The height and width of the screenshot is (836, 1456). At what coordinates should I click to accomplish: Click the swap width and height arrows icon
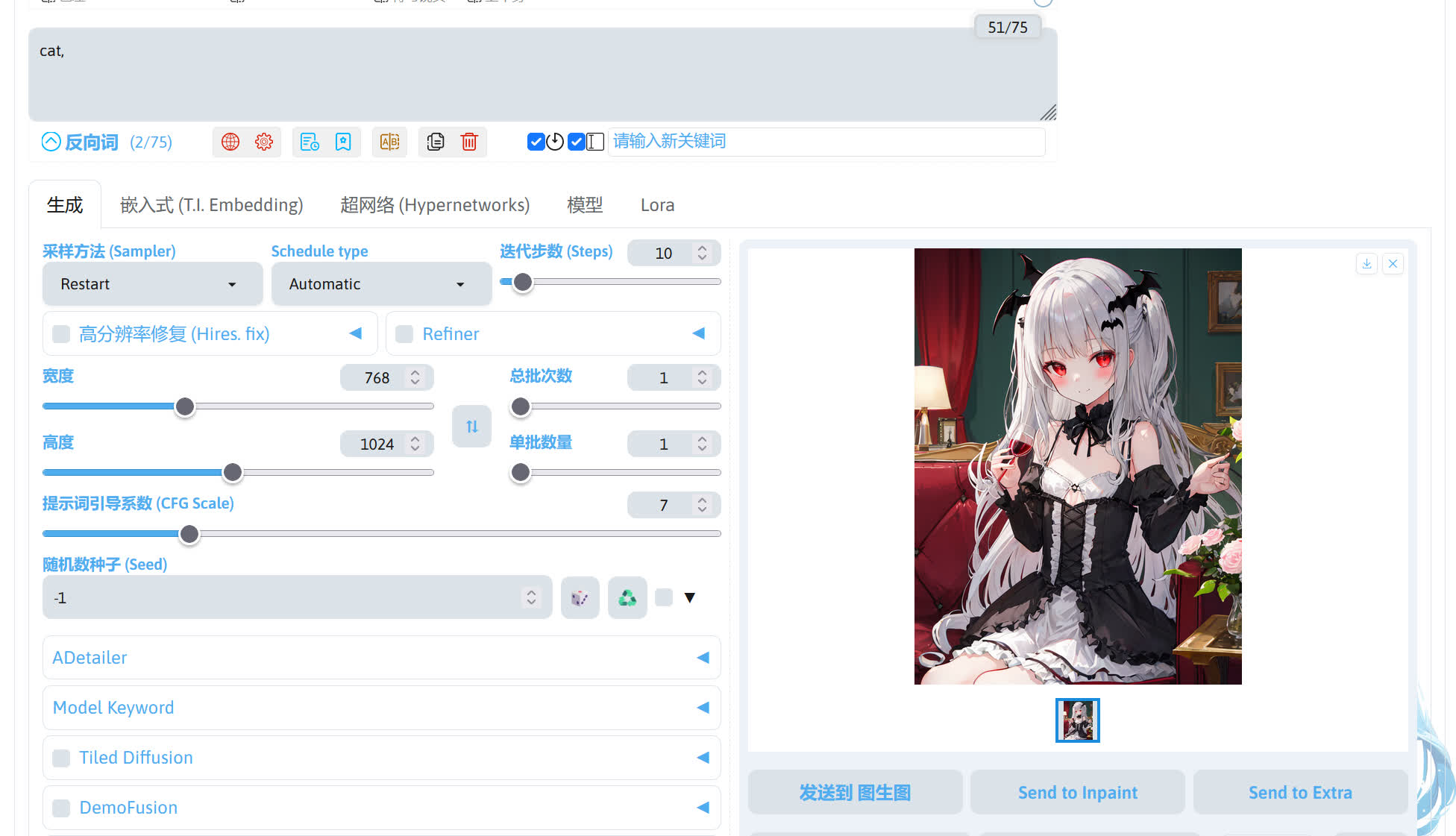471,426
